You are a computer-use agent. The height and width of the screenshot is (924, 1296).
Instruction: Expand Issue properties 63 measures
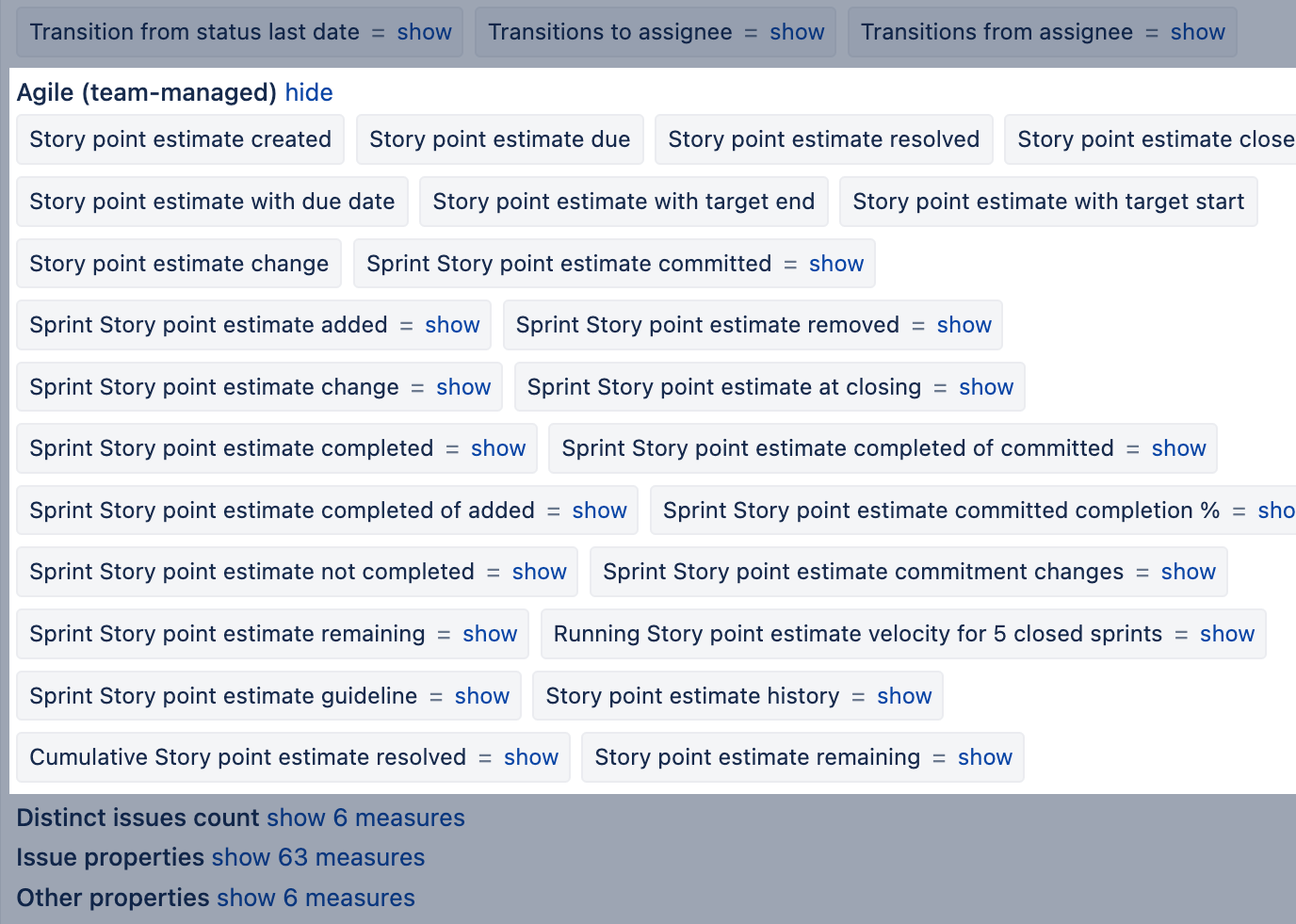(x=318, y=857)
